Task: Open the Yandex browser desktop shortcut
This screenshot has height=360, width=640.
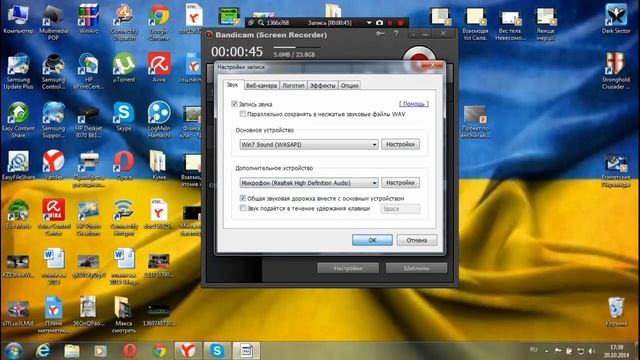Action: pos(53,165)
